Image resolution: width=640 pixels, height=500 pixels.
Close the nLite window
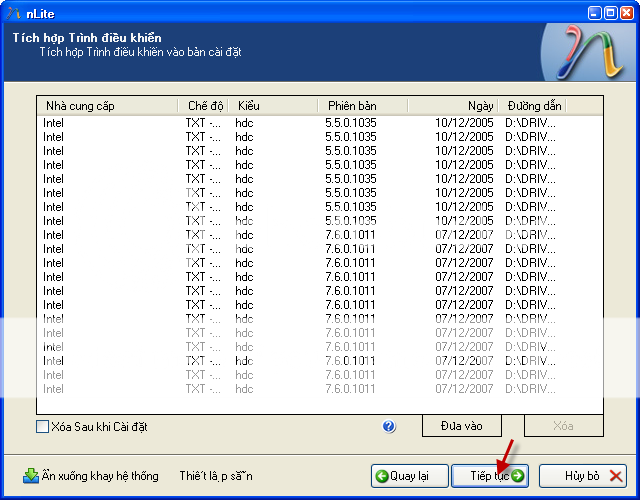coord(627,13)
